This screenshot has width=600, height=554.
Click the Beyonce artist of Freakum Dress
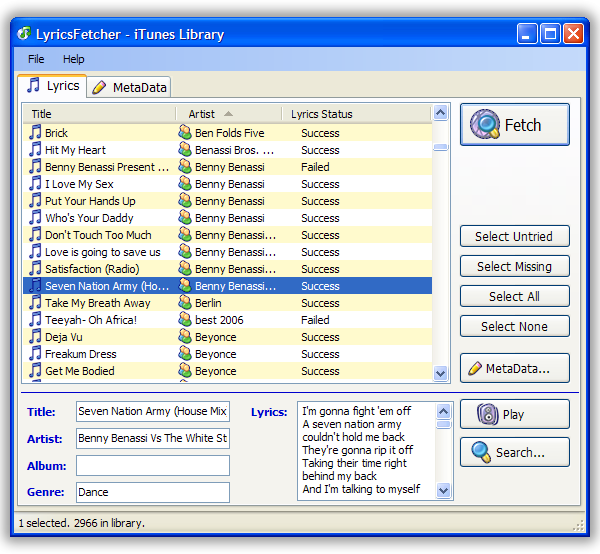tap(215, 354)
